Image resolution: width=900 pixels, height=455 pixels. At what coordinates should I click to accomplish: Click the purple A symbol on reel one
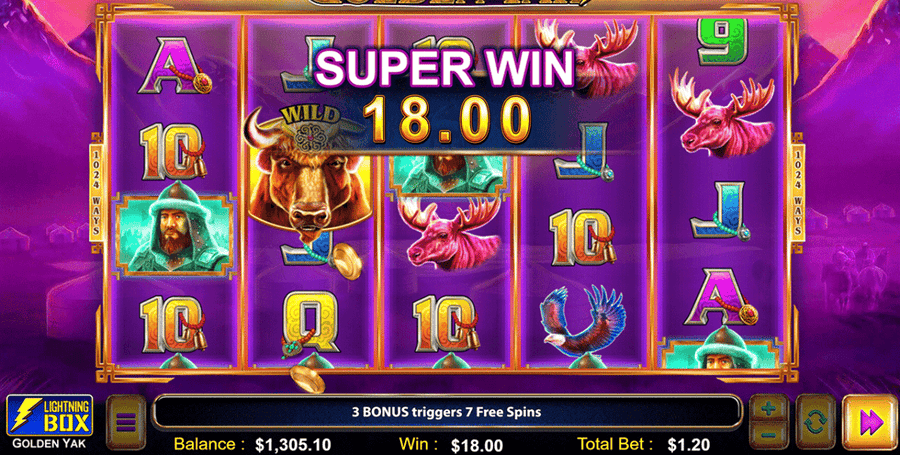tap(174, 65)
